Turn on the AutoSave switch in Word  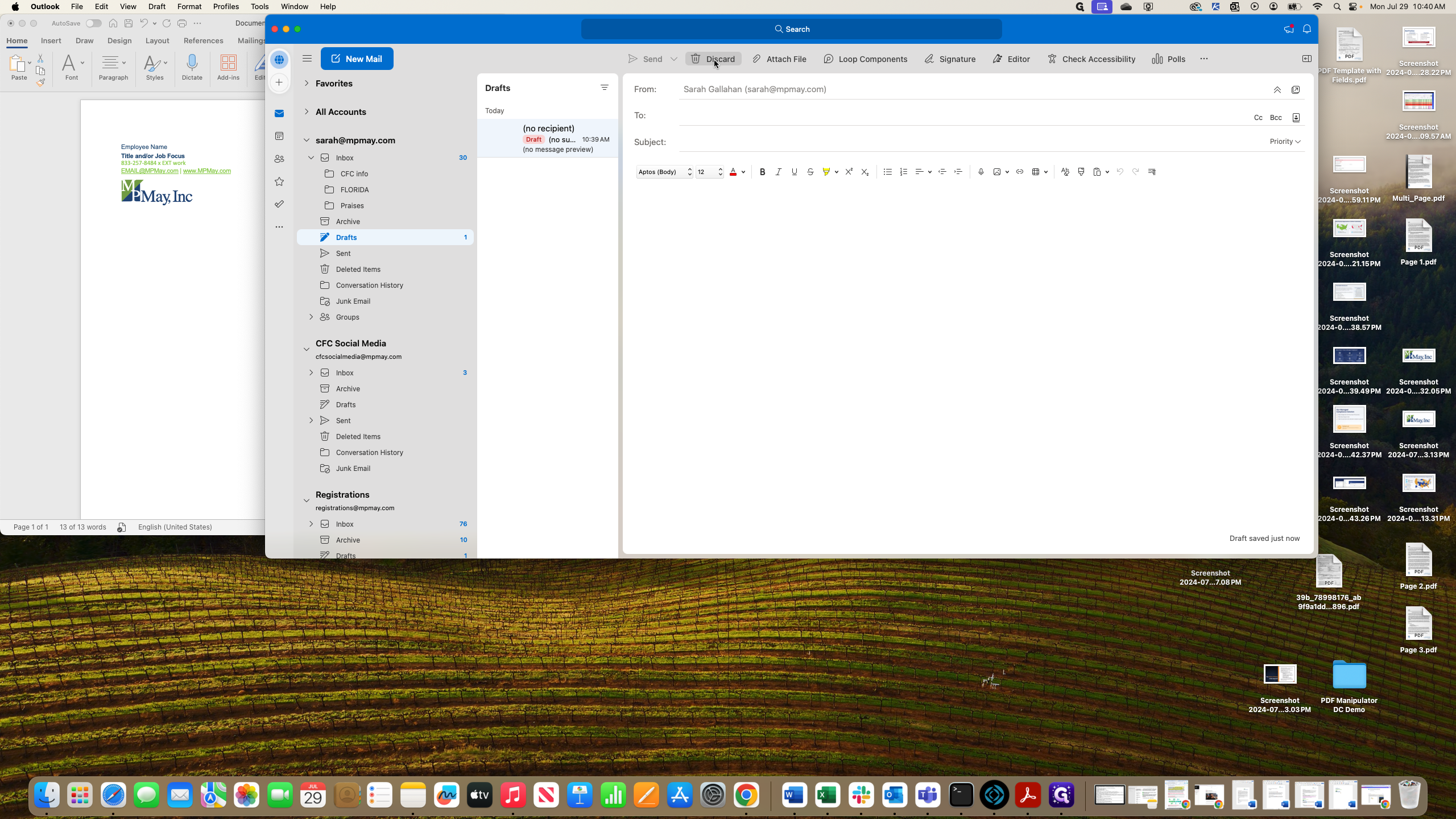[93, 23]
